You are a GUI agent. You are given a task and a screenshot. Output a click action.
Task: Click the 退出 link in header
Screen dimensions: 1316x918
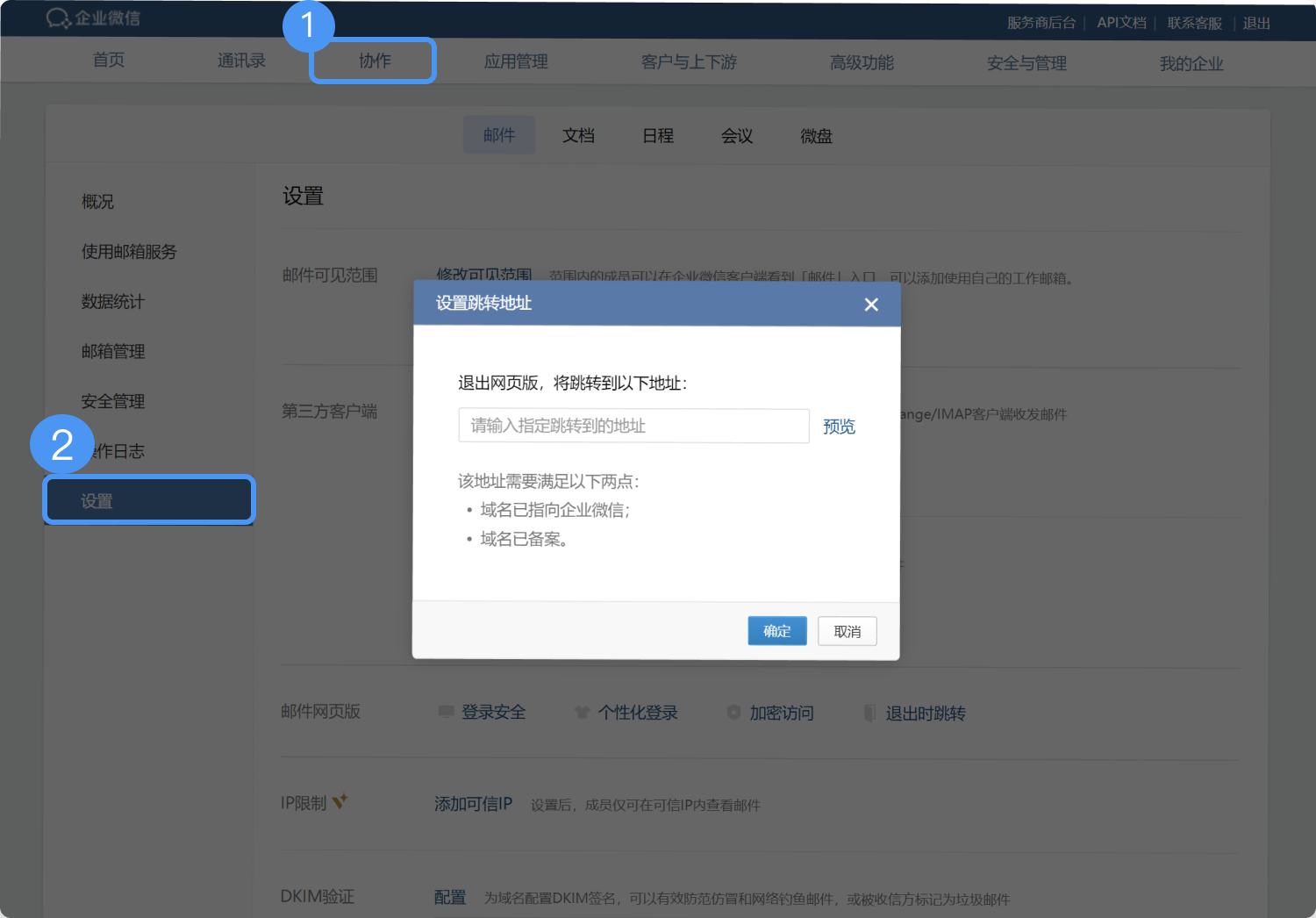(1256, 24)
